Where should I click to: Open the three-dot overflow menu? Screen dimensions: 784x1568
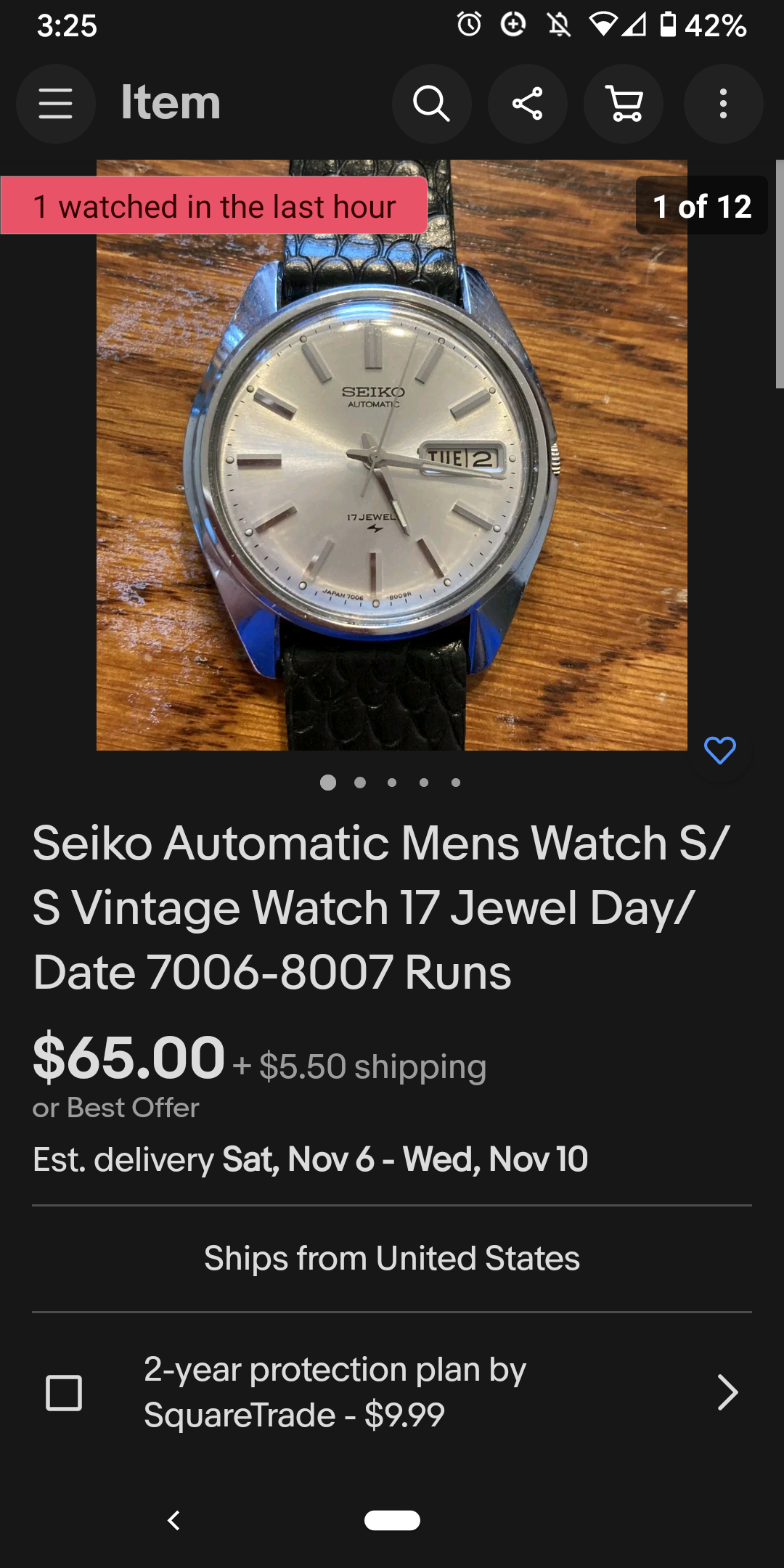[x=723, y=104]
